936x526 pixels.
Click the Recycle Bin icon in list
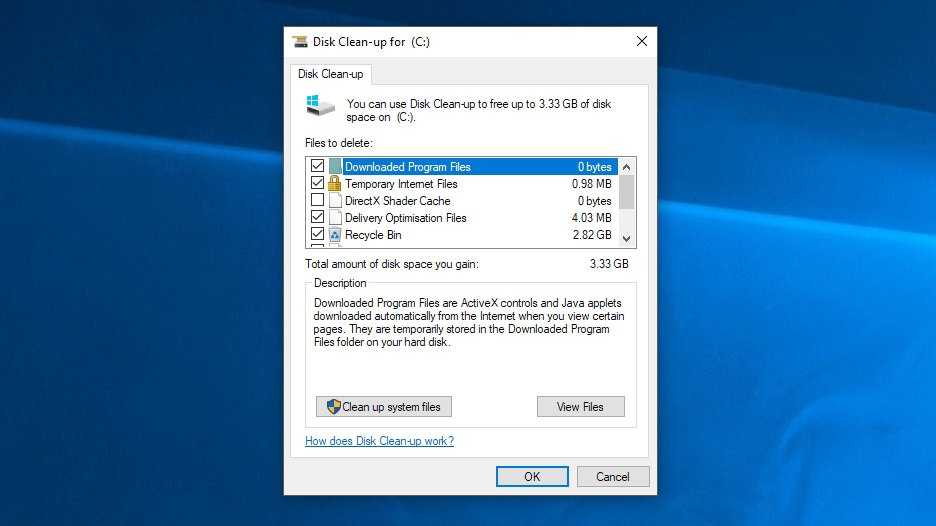pos(335,235)
